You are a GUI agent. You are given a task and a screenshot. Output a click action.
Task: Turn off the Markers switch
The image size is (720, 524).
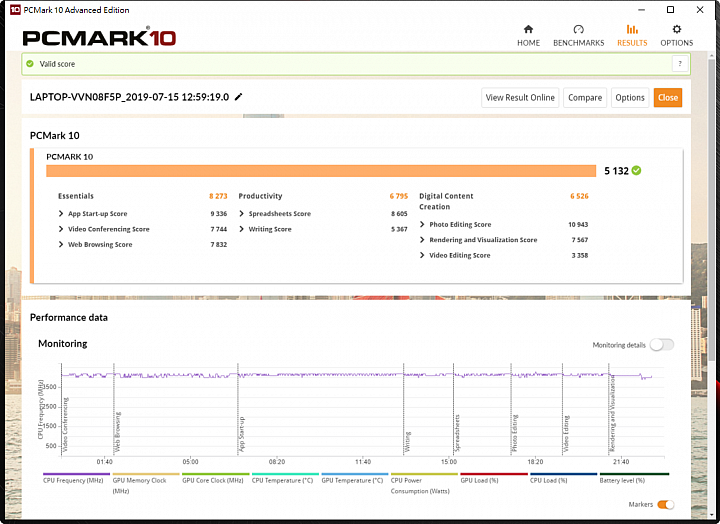point(665,505)
